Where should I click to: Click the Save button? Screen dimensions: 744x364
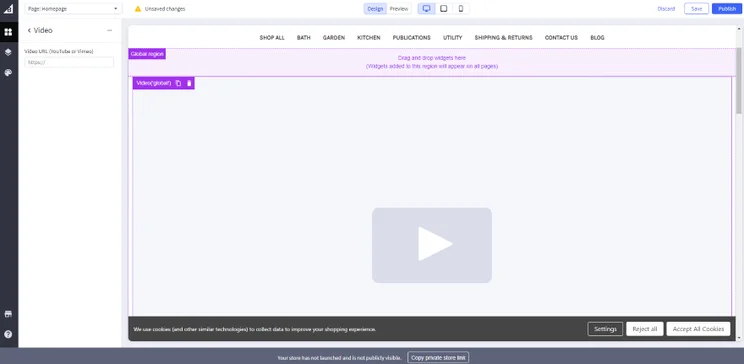pos(697,9)
